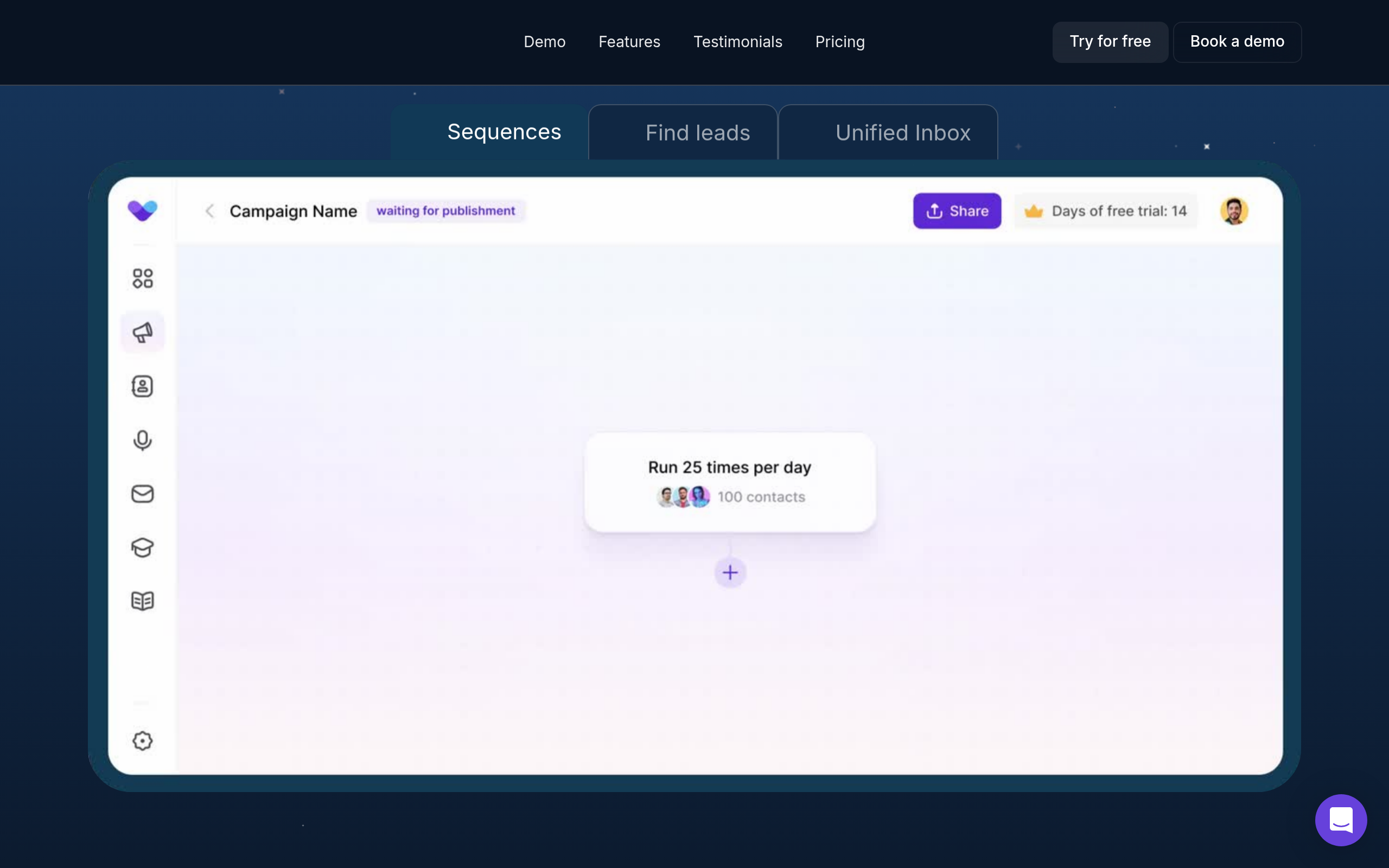Click the microphone icon in sidebar
The height and width of the screenshot is (868, 1389).
[x=142, y=441]
